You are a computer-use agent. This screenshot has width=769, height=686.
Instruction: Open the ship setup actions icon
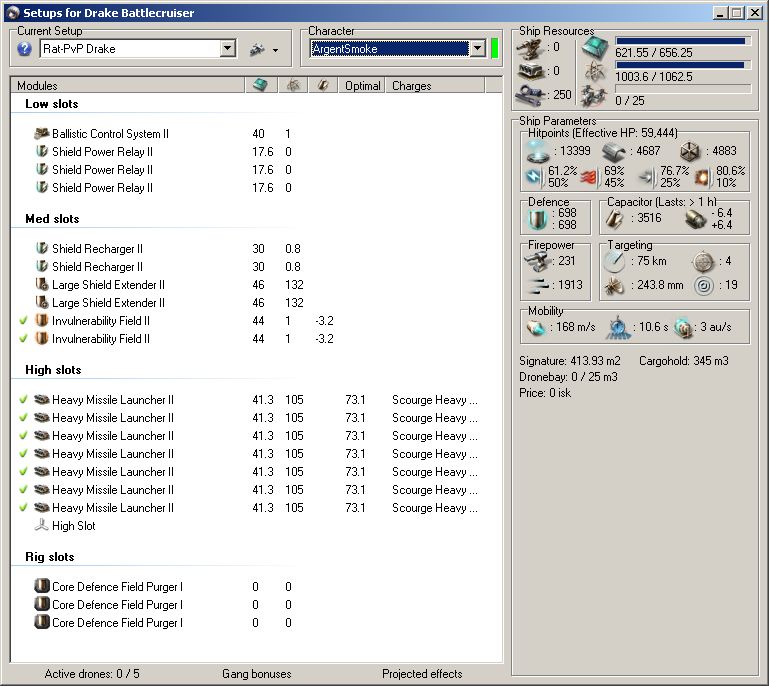pyautogui.click(x=258, y=49)
